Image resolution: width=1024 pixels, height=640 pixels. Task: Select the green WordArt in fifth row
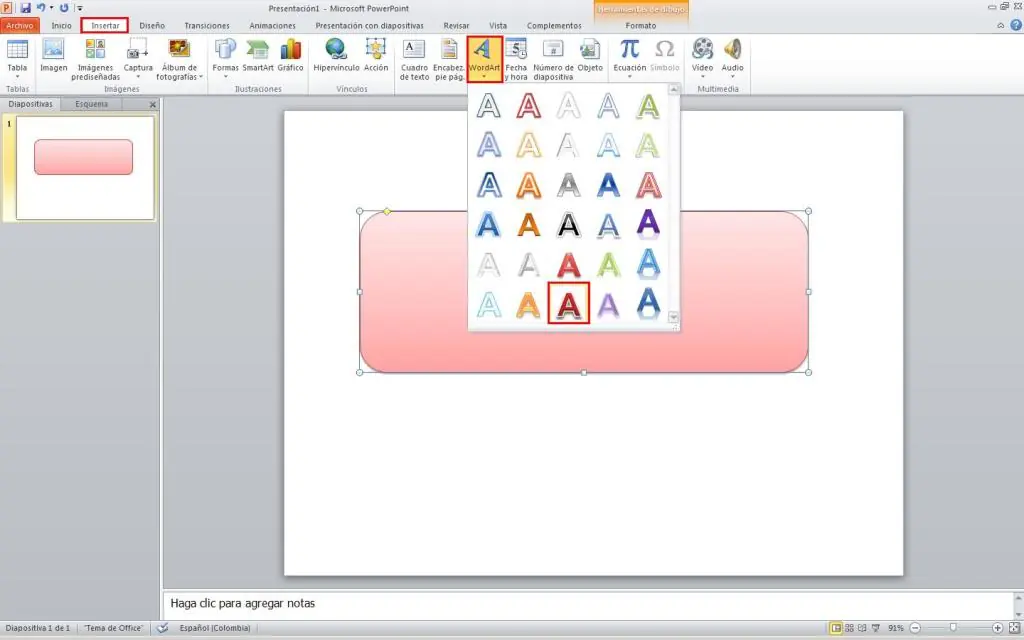coord(608,264)
